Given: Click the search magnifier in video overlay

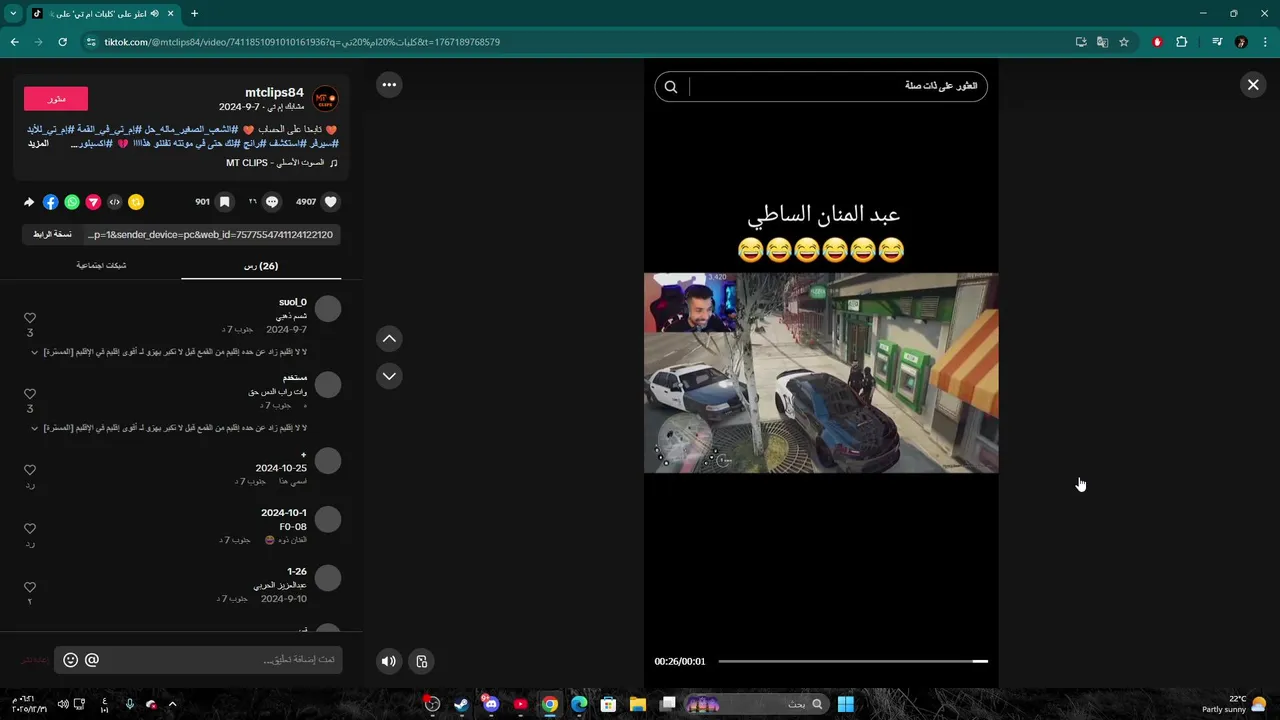Looking at the screenshot, I should pyautogui.click(x=671, y=87).
